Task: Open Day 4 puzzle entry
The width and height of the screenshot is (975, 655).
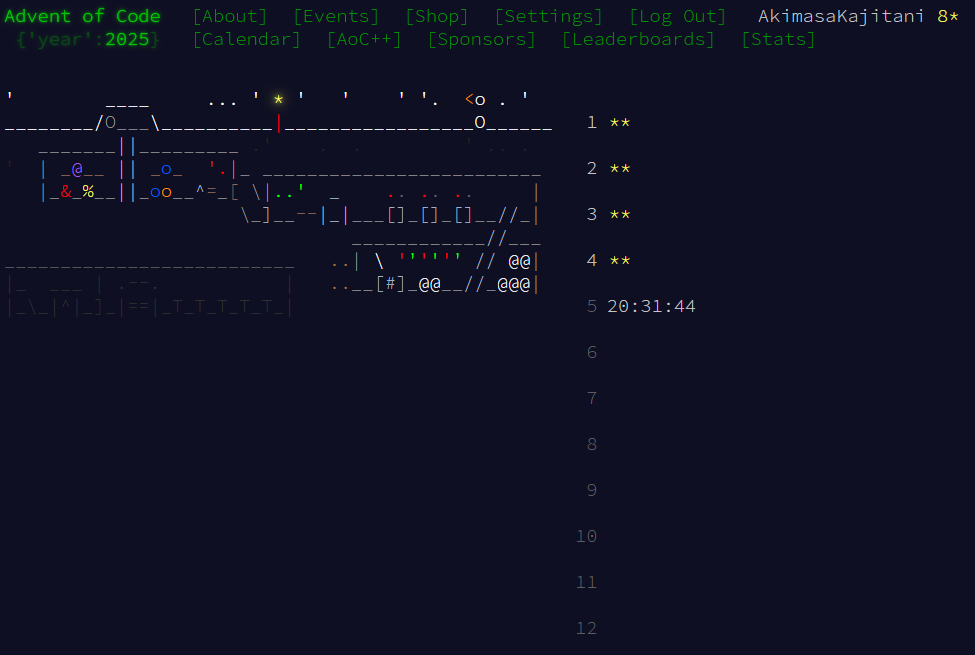Action: [x=608, y=260]
